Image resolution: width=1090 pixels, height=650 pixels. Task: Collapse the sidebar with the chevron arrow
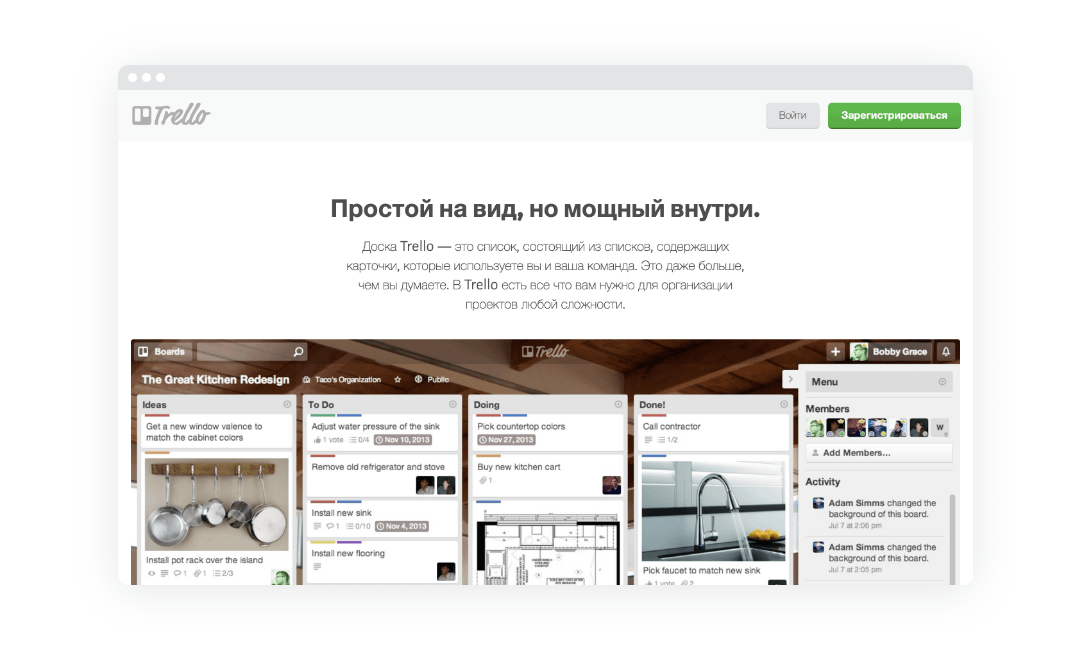790,379
